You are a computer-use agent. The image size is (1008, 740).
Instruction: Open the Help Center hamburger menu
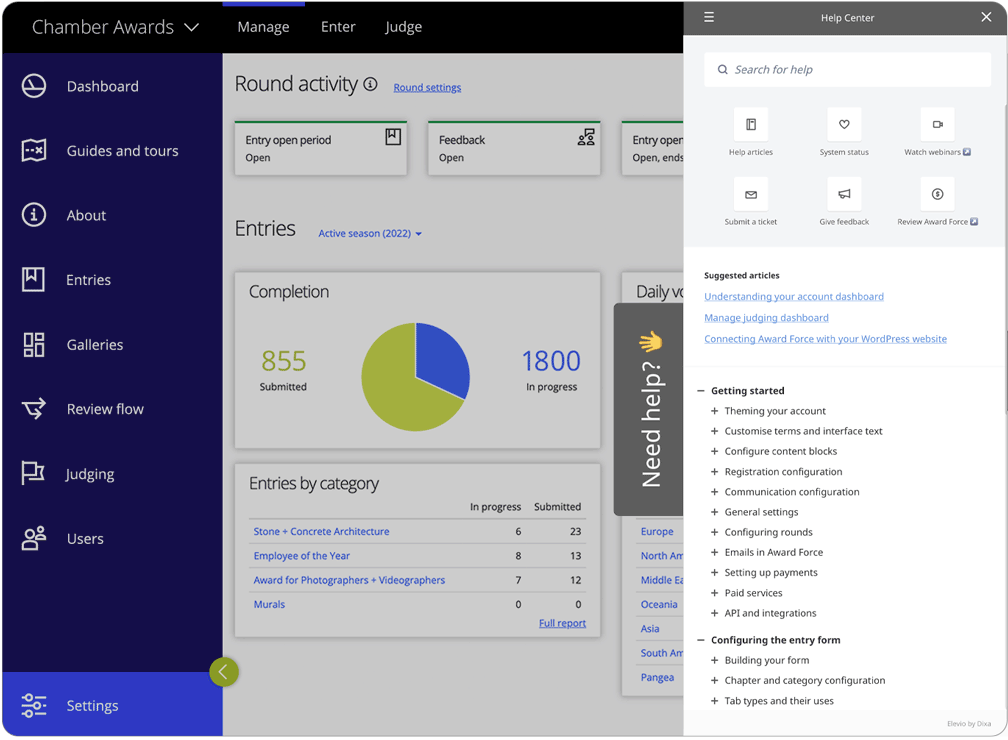(x=709, y=17)
